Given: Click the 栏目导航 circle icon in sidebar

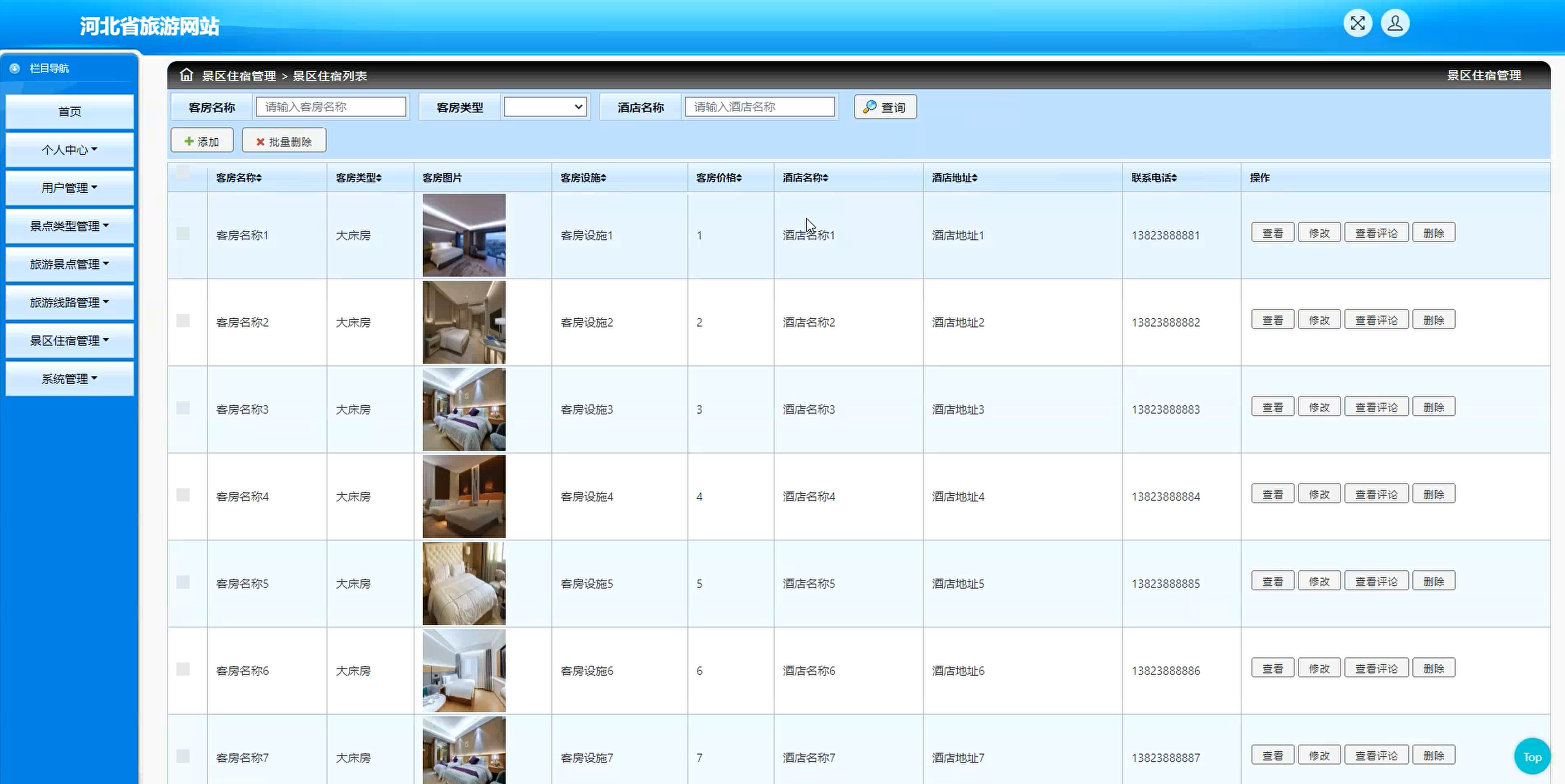Looking at the screenshot, I should click(14, 68).
